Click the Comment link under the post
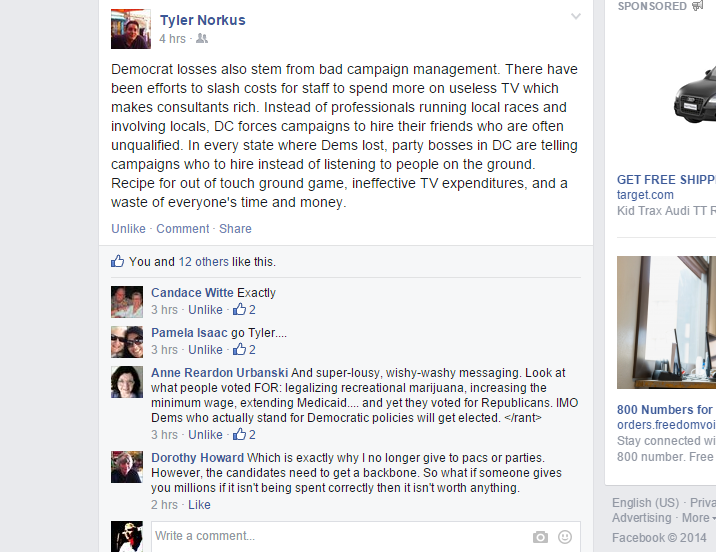 tap(183, 228)
